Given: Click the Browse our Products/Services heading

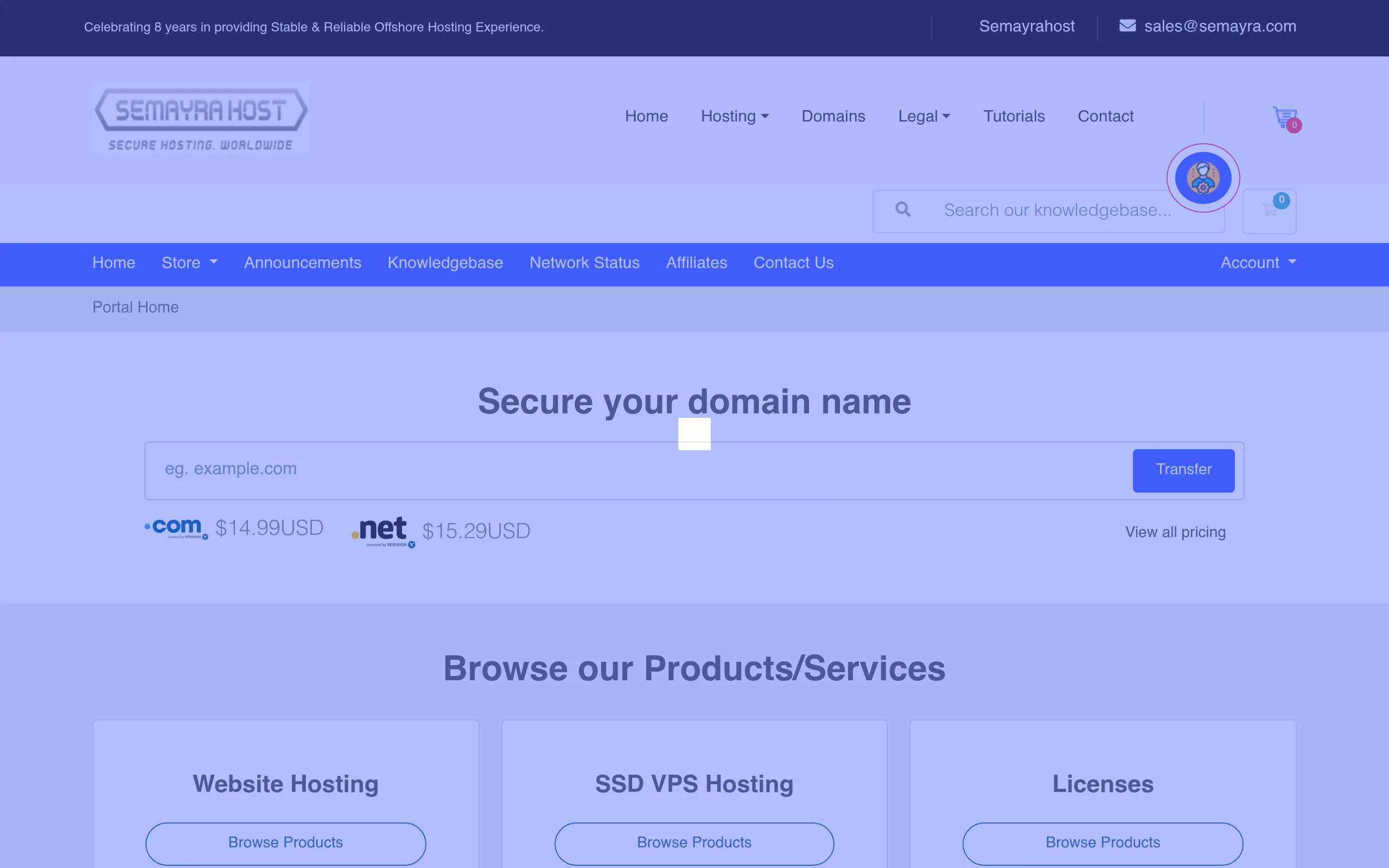Looking at the screenshot, I should click(x=694, y=669).
